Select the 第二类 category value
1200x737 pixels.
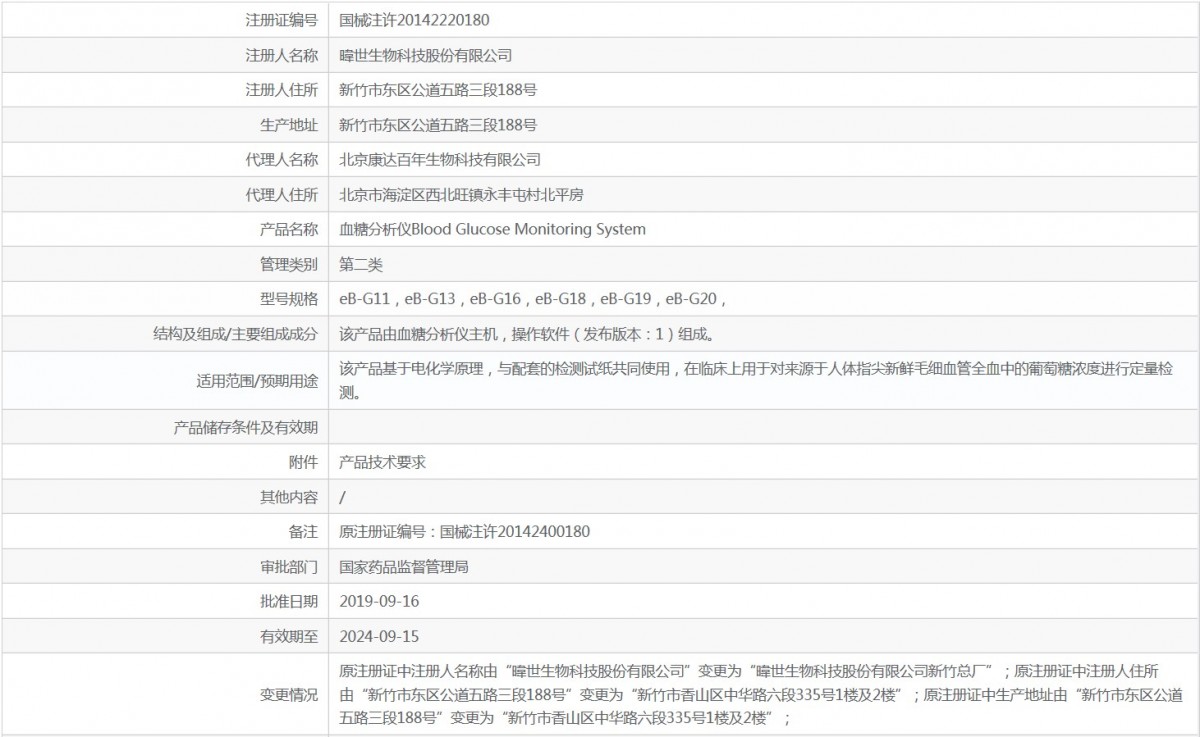[x=361, y=264]
